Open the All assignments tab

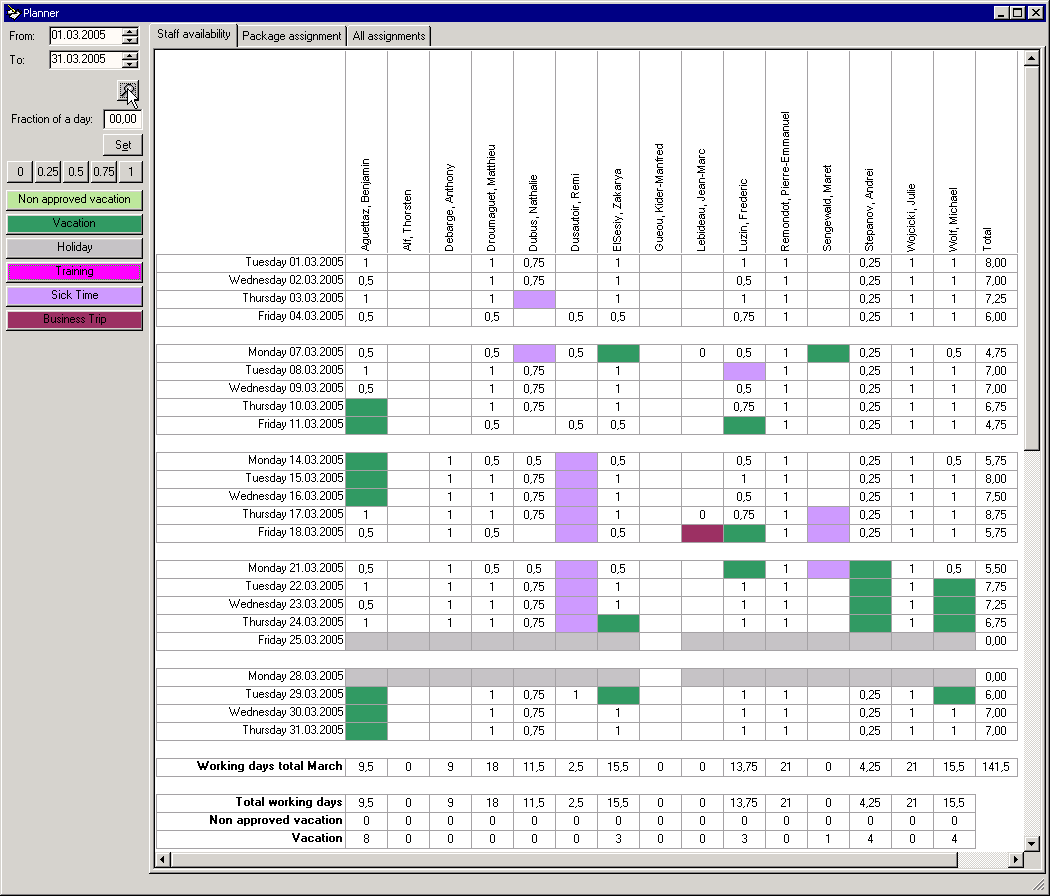(x=389, y=36)
